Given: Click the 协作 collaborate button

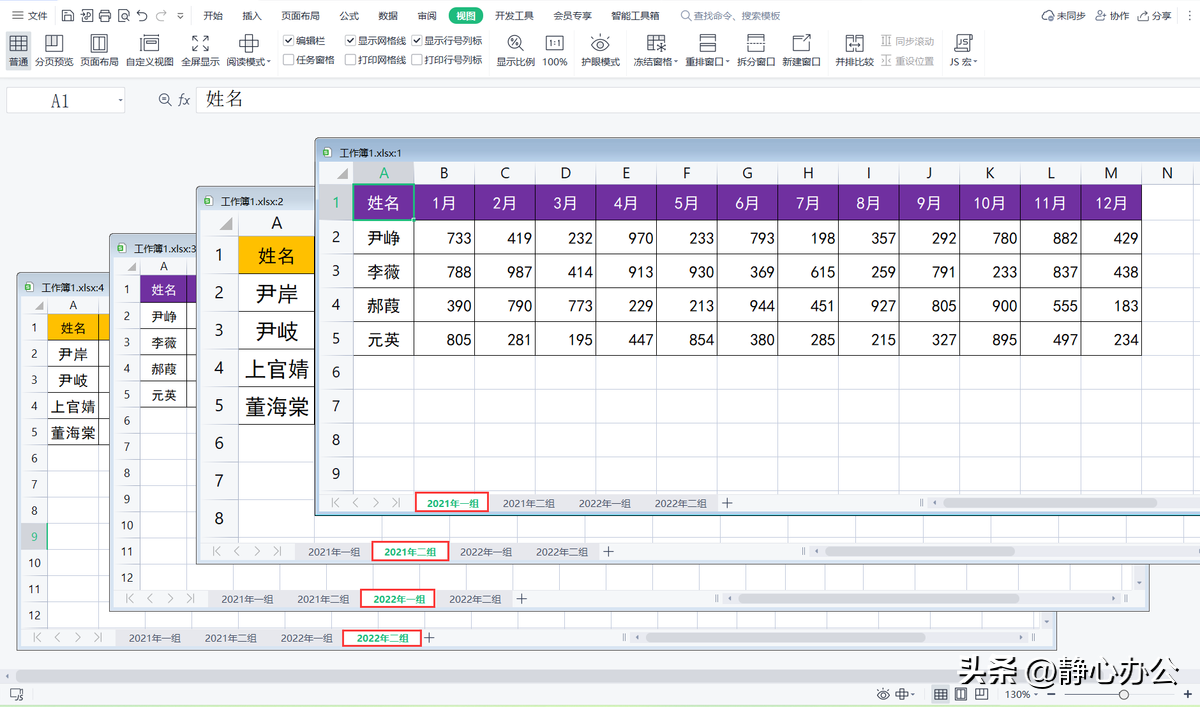Looking at the screenshot, I should tap(1112, 16).
